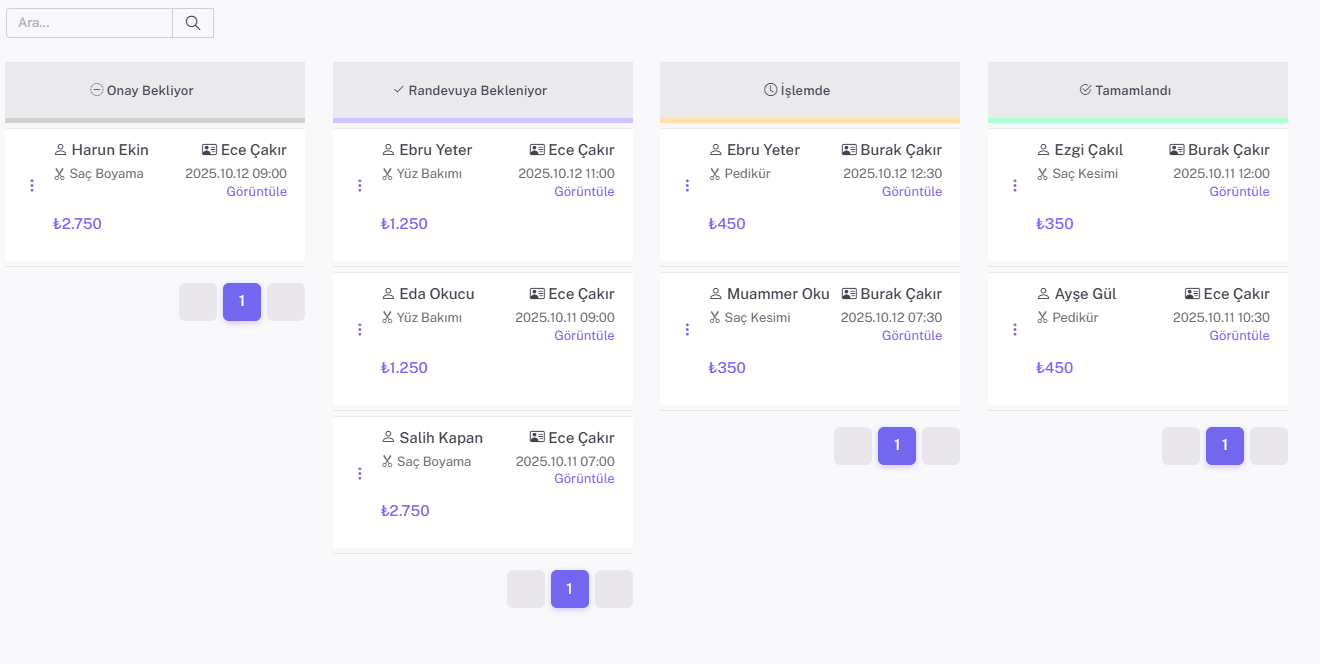This screenshot has width=1320, height=664.
Task: Click the search magnifier icon button
Action: coord(193,23)
